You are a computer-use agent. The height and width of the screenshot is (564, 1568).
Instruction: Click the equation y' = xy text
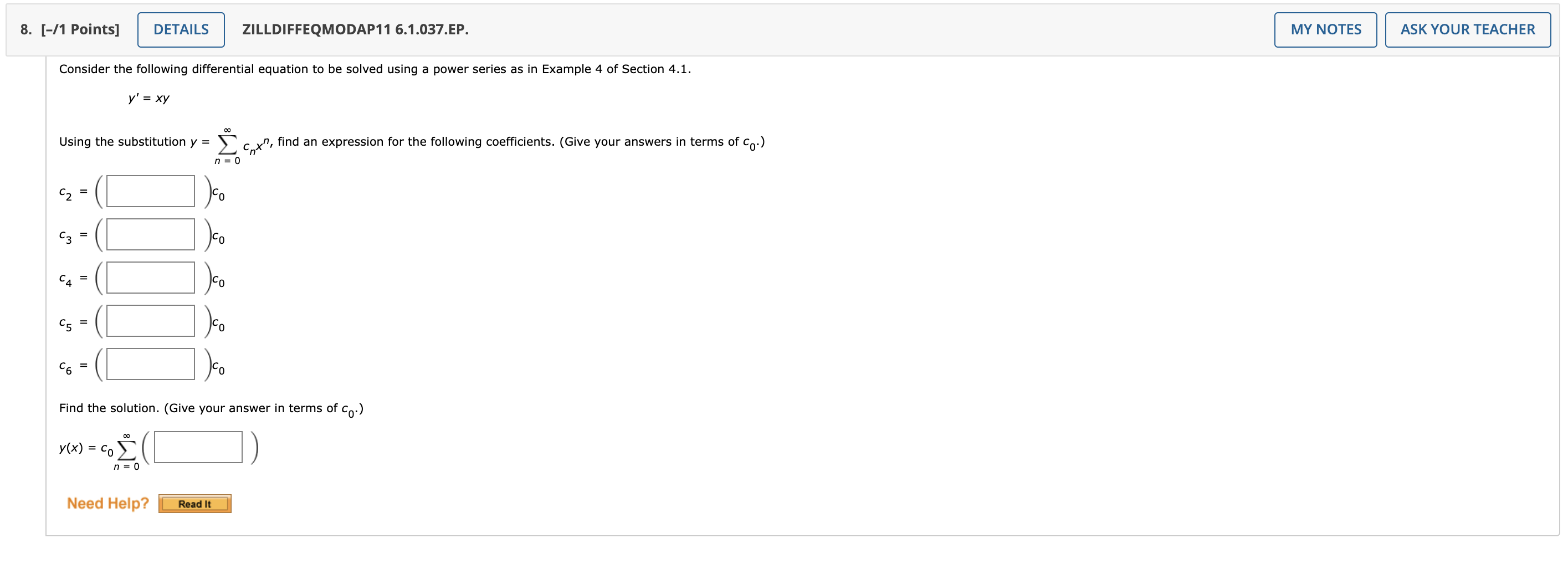148,98
